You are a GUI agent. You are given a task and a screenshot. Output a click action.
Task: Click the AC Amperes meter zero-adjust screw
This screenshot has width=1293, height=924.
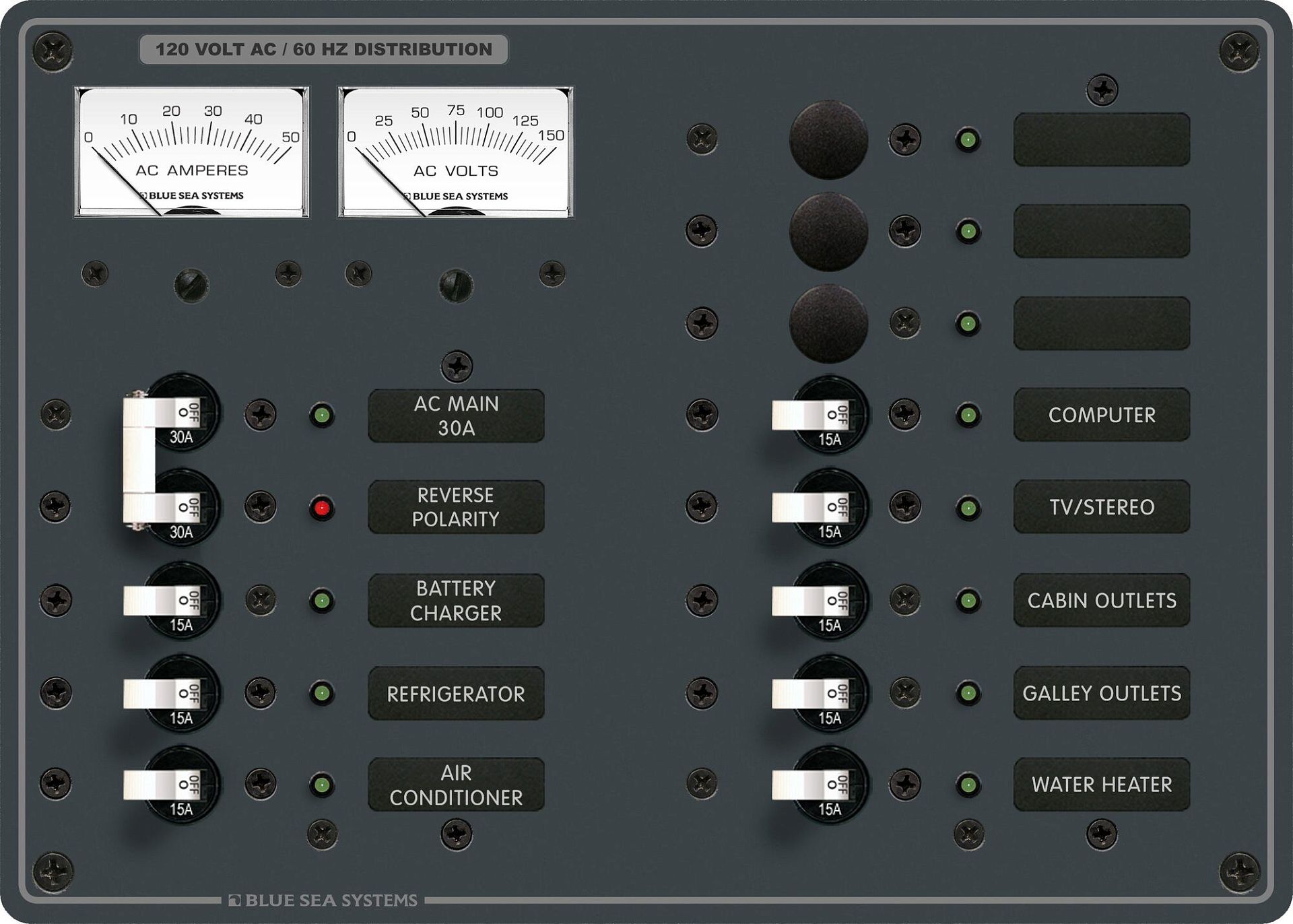(x=191, y=286)
